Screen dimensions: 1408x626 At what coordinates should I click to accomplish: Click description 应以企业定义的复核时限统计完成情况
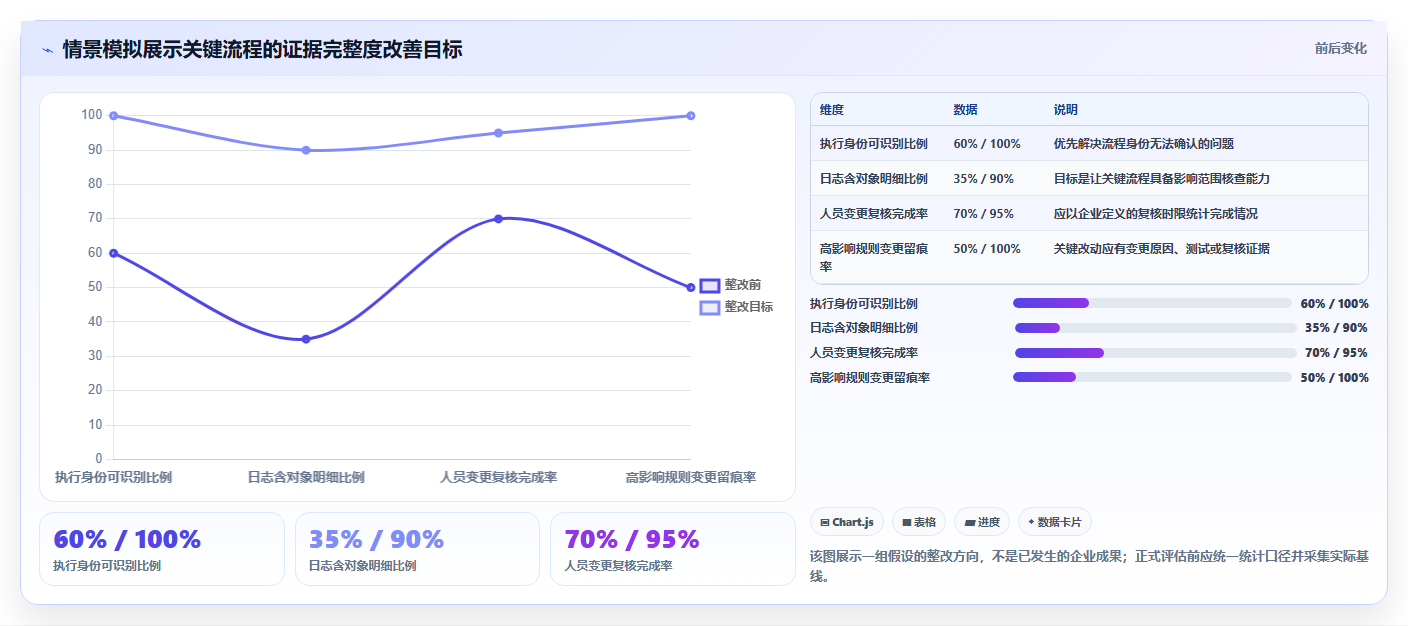pyautogui.click(x=1156, y=214)
